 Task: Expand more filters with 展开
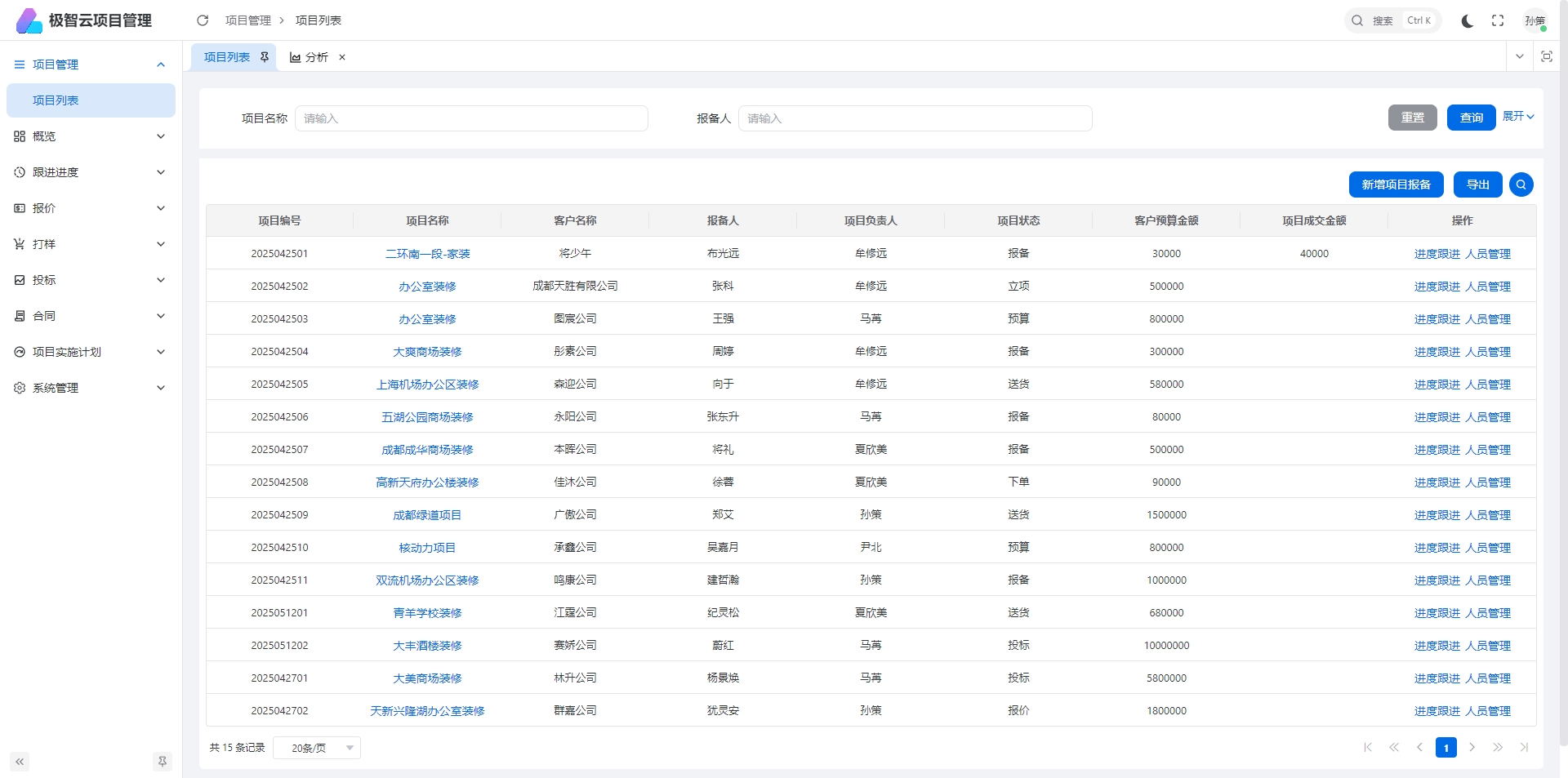[1517, 117]
